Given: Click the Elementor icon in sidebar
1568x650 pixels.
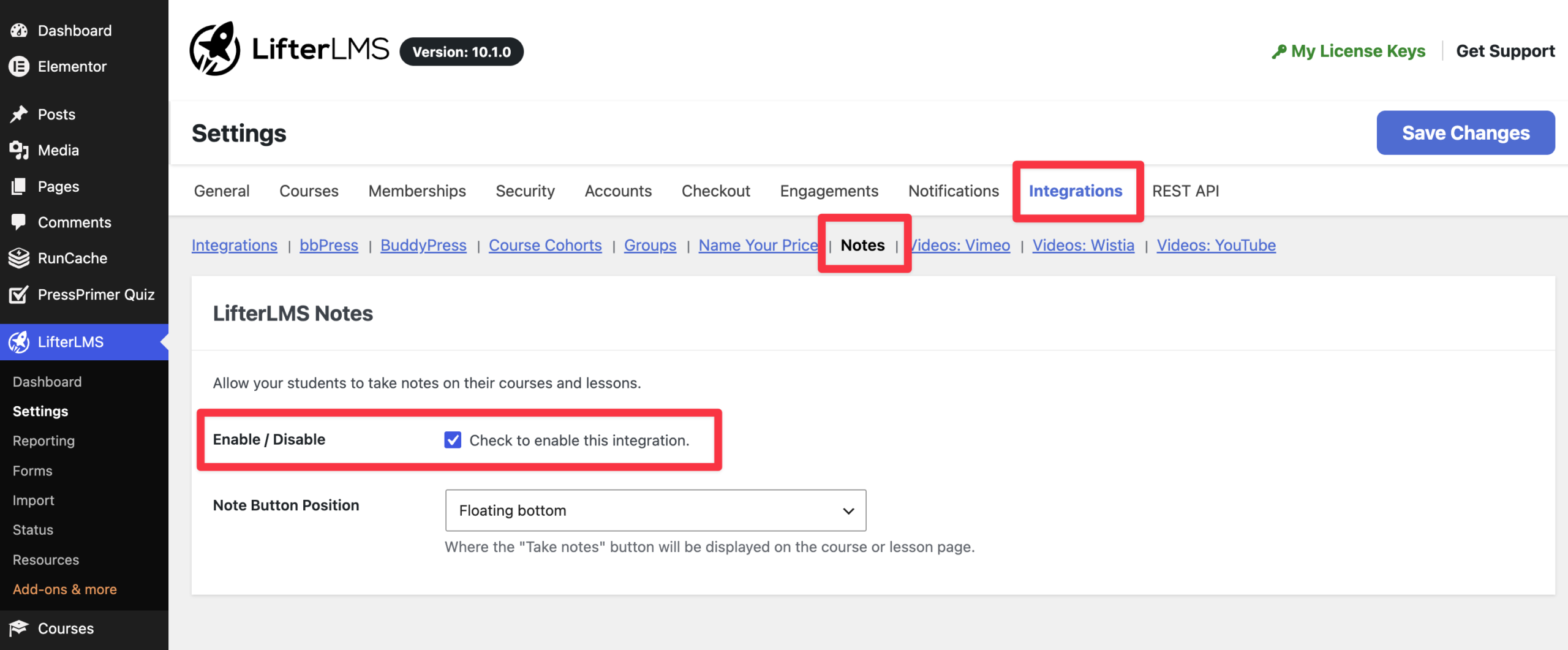Looking at the screenshot, I should pos(19,66).
